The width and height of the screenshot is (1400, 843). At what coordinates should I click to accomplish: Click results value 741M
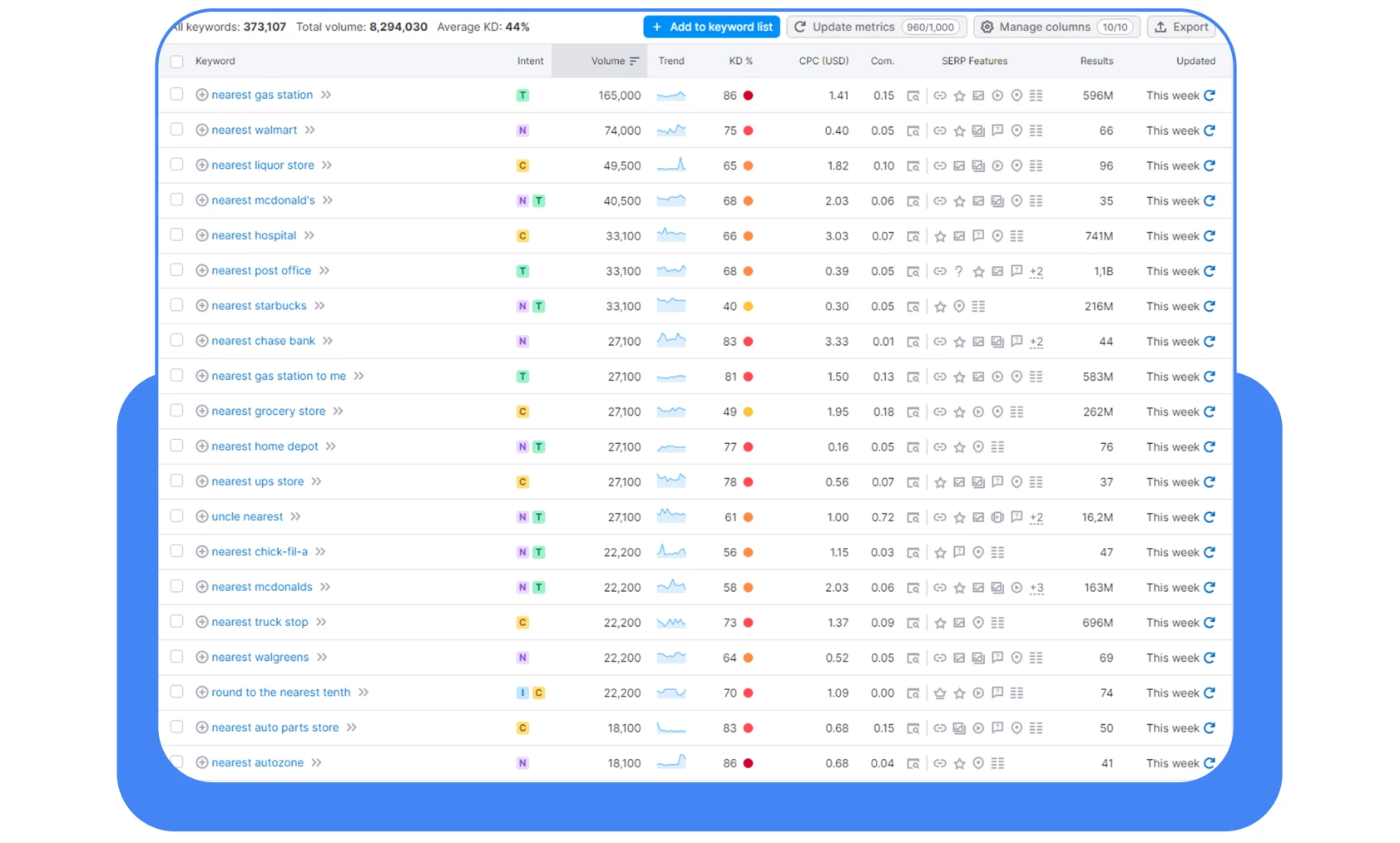pos(1099,236)
